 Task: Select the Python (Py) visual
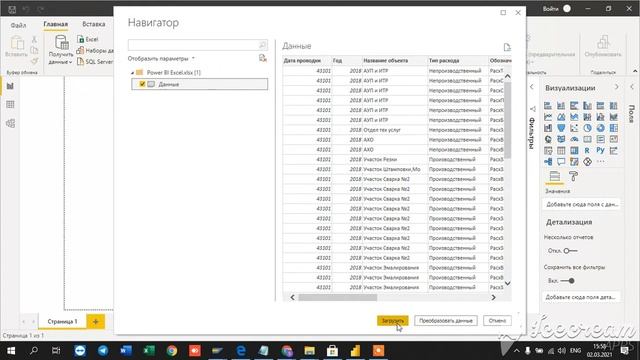coord(600,151)
